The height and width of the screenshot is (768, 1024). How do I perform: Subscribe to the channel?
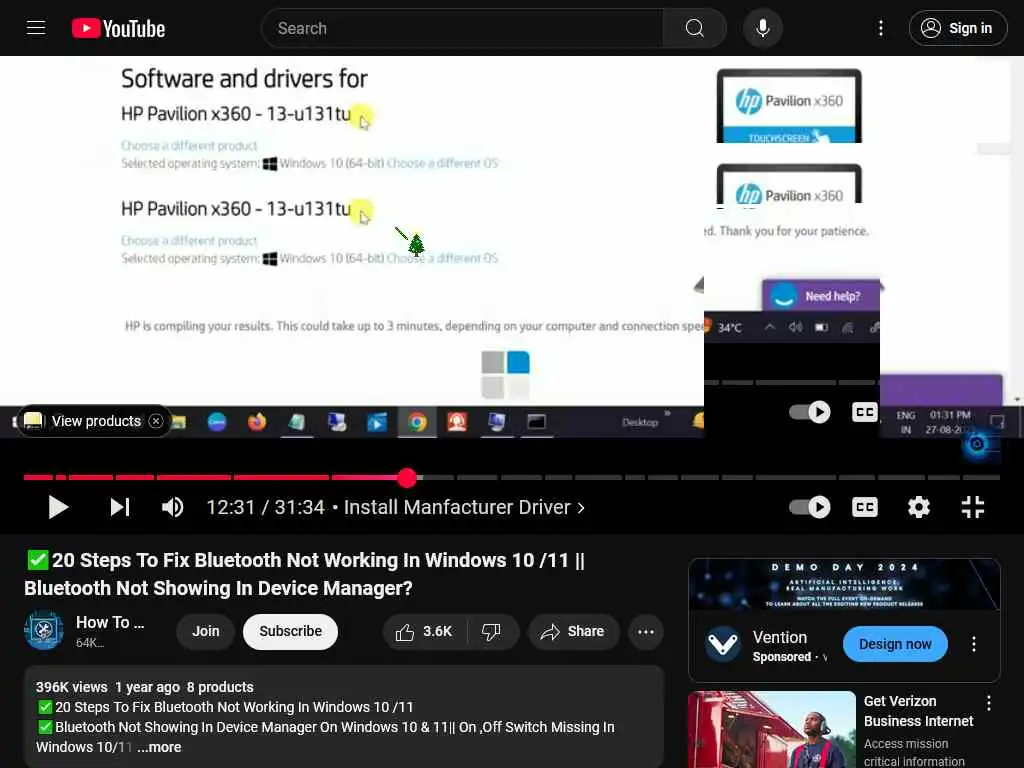pos(290,632)
